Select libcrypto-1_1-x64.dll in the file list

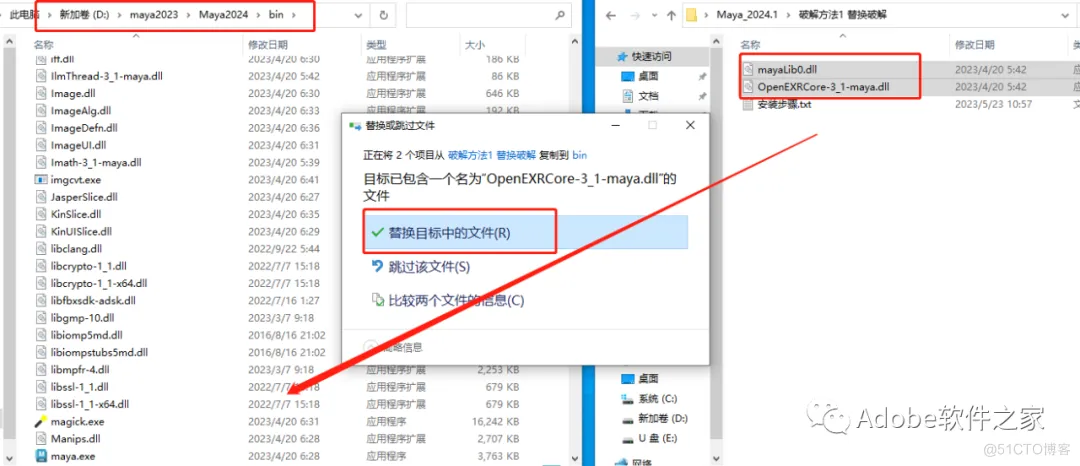[x=98, y=283]
